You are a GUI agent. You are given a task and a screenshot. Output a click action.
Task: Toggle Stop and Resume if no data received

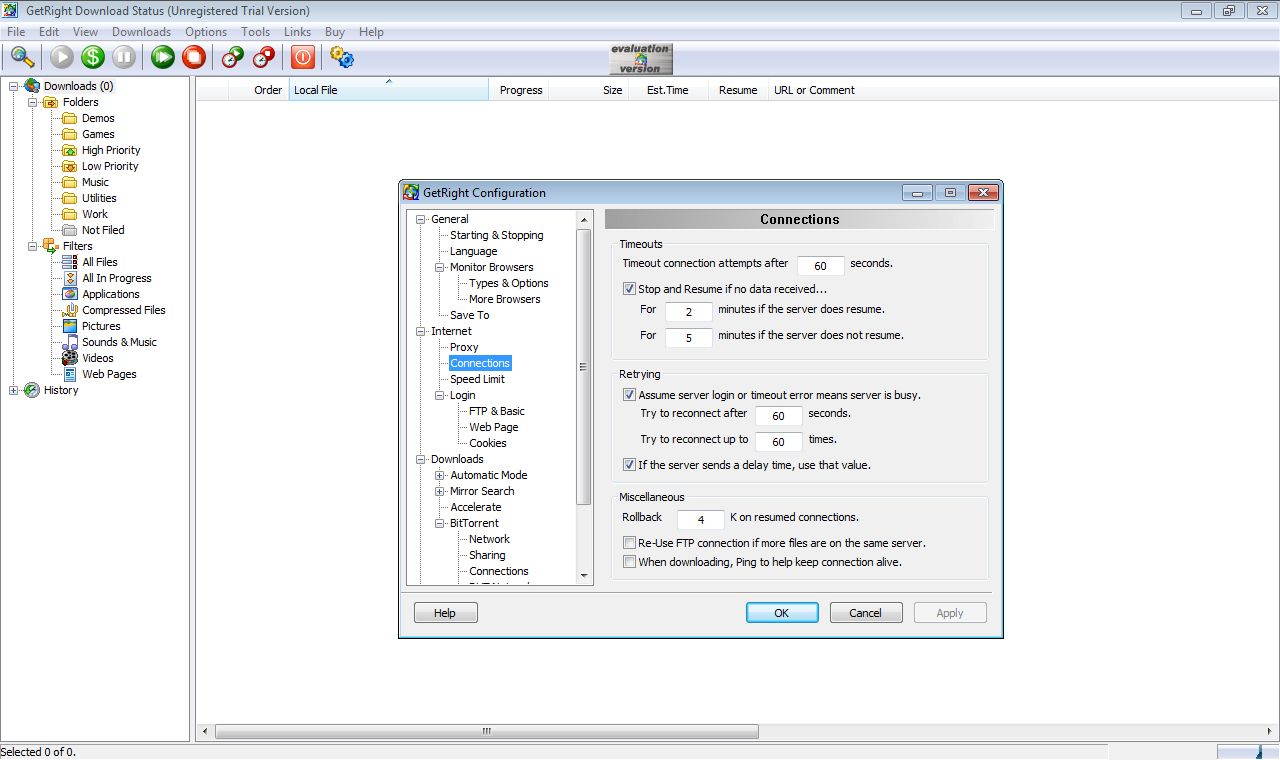click(629, 289)
